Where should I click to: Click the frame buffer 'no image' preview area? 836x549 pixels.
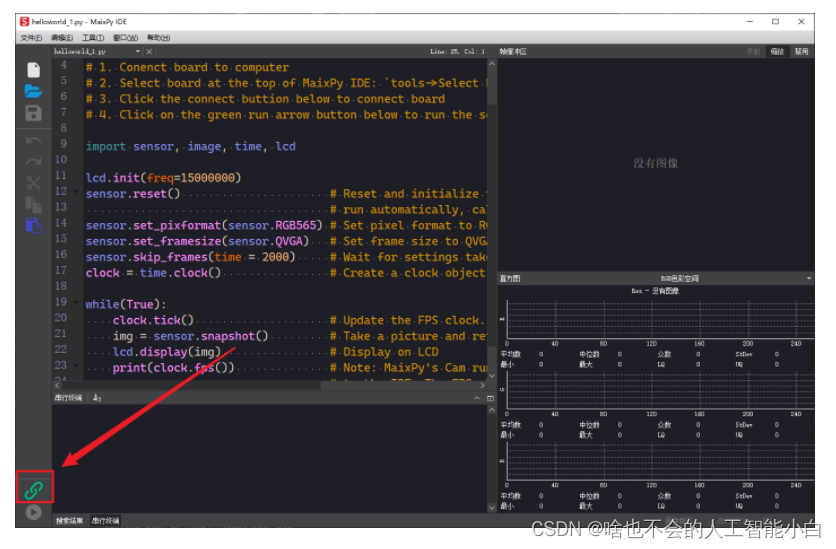click(655, 164)
